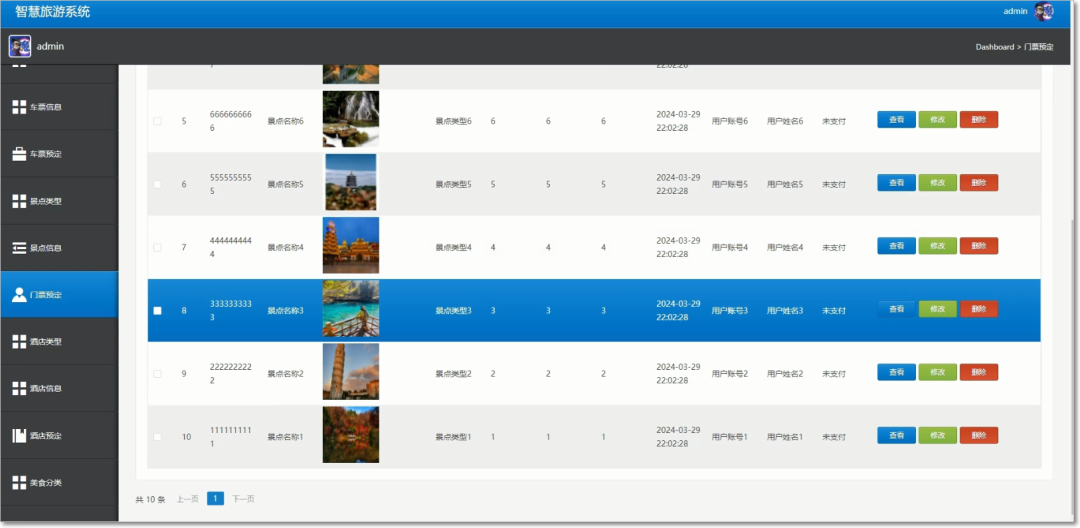Screen dimensions: 1080x528
Task: Click 查看 for 景点名称5
Action: coord(896,182)
